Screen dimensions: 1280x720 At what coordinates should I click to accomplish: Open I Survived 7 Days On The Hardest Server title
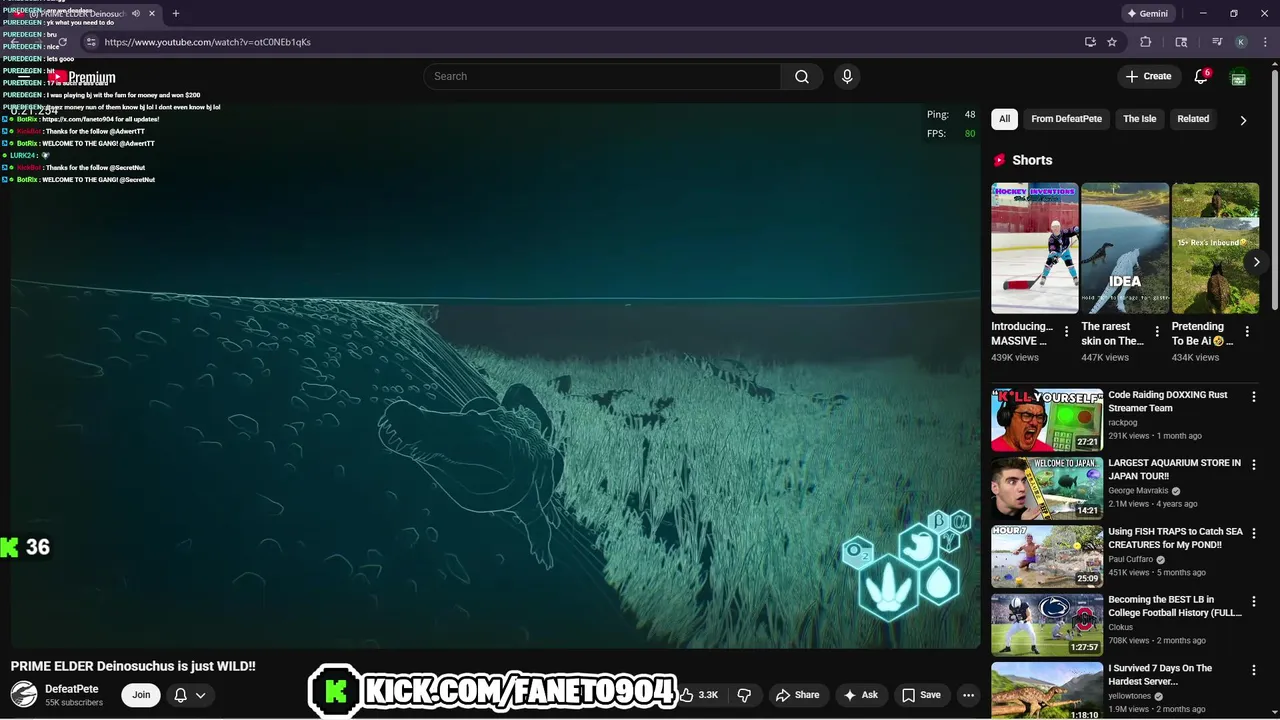pyautogui.click(x=1160, y=675)
